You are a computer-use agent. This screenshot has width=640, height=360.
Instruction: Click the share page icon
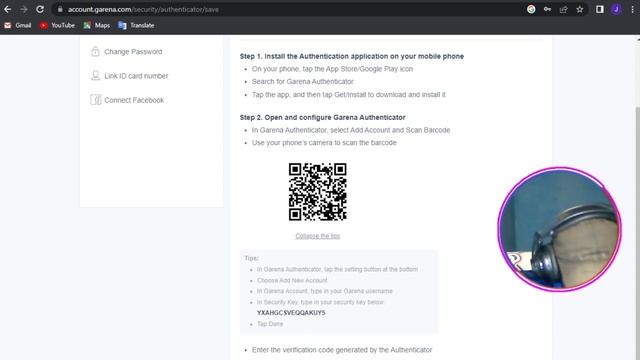pos(564,9)
